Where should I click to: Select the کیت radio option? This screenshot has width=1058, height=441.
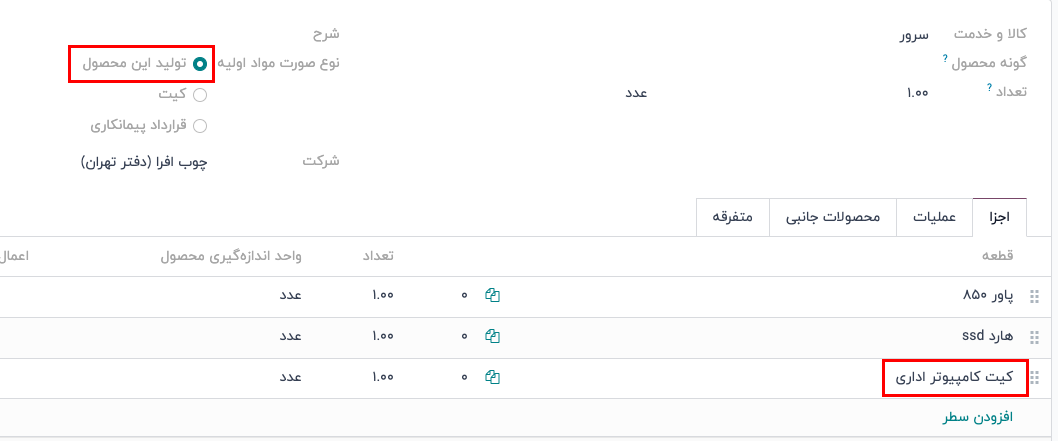click(200, 95)
